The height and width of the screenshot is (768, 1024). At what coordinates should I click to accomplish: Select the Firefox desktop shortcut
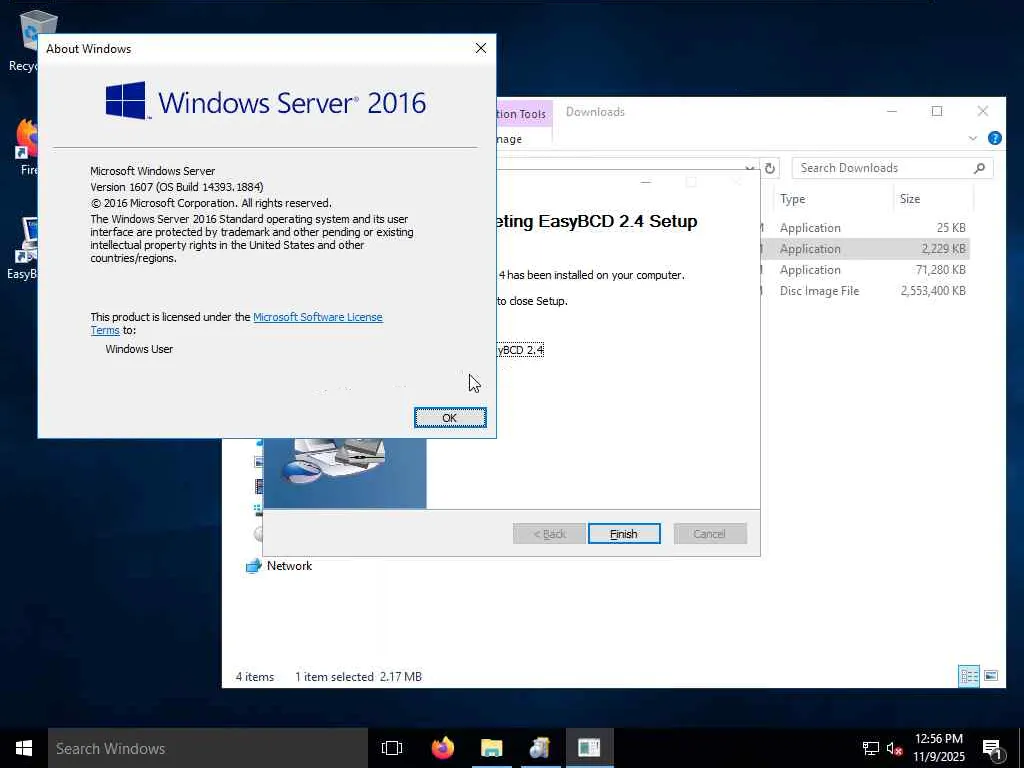coord(26,148)
